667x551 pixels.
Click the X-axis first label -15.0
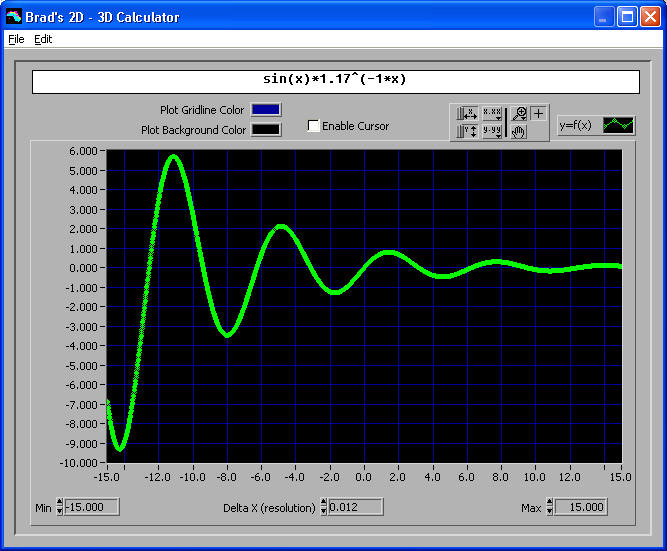pyautogui.click(x=106, y=477)
